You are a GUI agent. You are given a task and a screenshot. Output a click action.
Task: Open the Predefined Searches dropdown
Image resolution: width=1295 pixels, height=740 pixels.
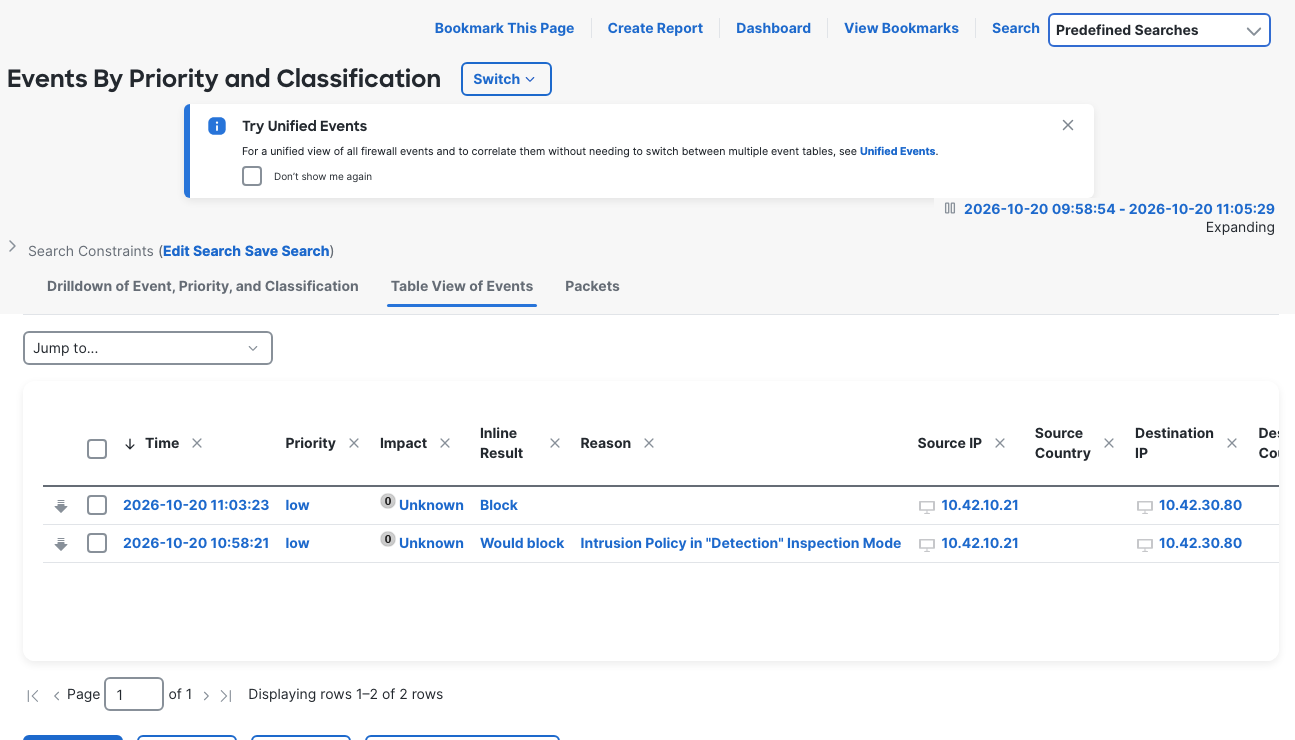[x=1159, y=30]
